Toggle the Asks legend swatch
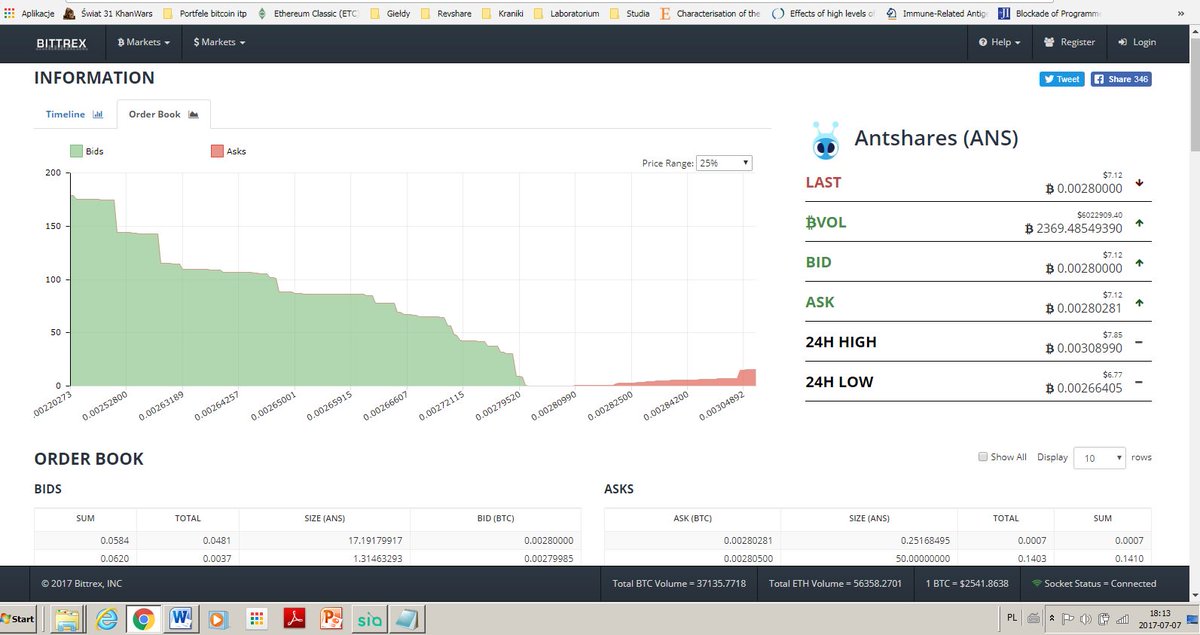 [217, 151]
